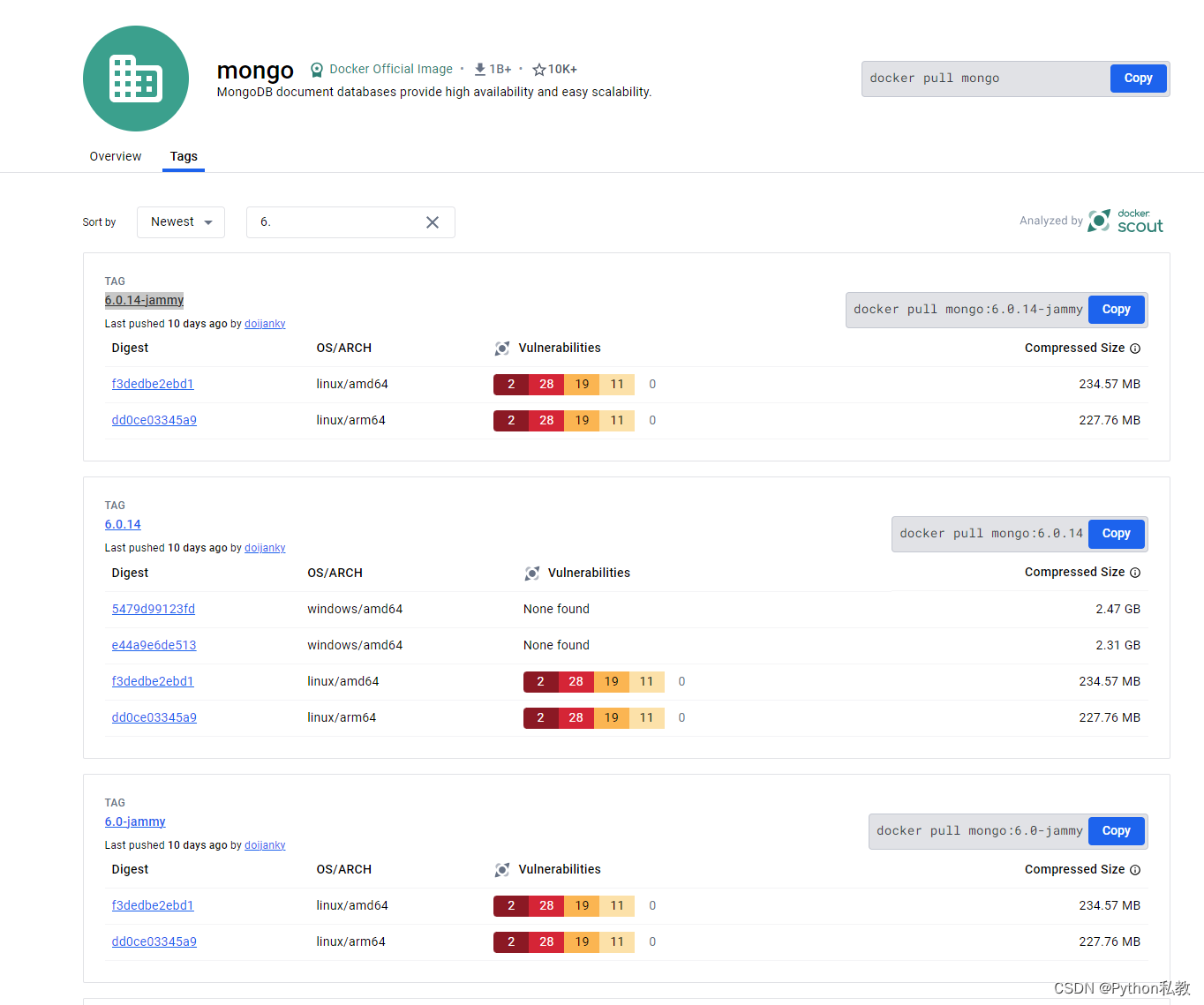Open the Docker Scout logo

1125,221
